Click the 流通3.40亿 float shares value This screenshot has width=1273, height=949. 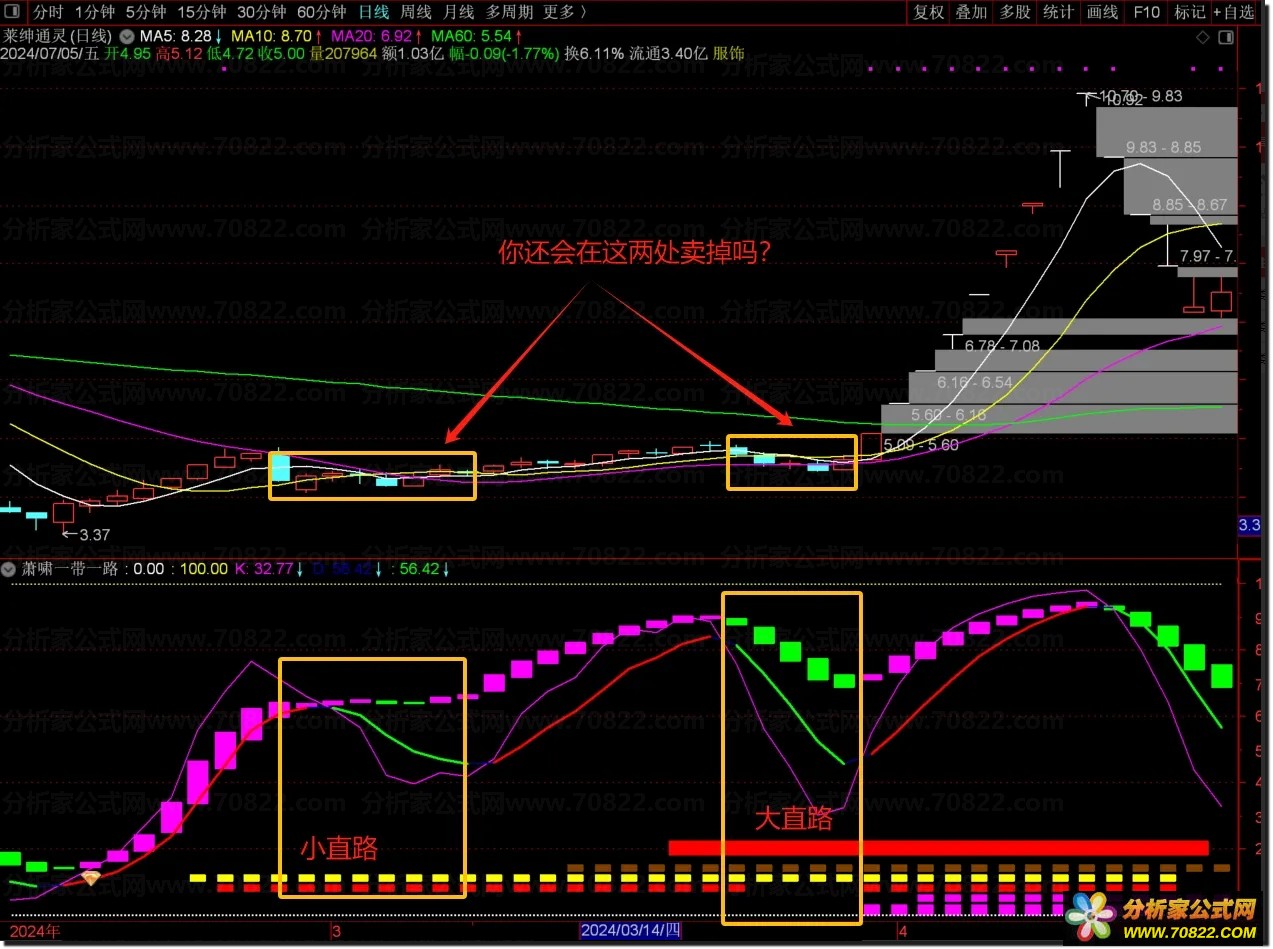668,54
